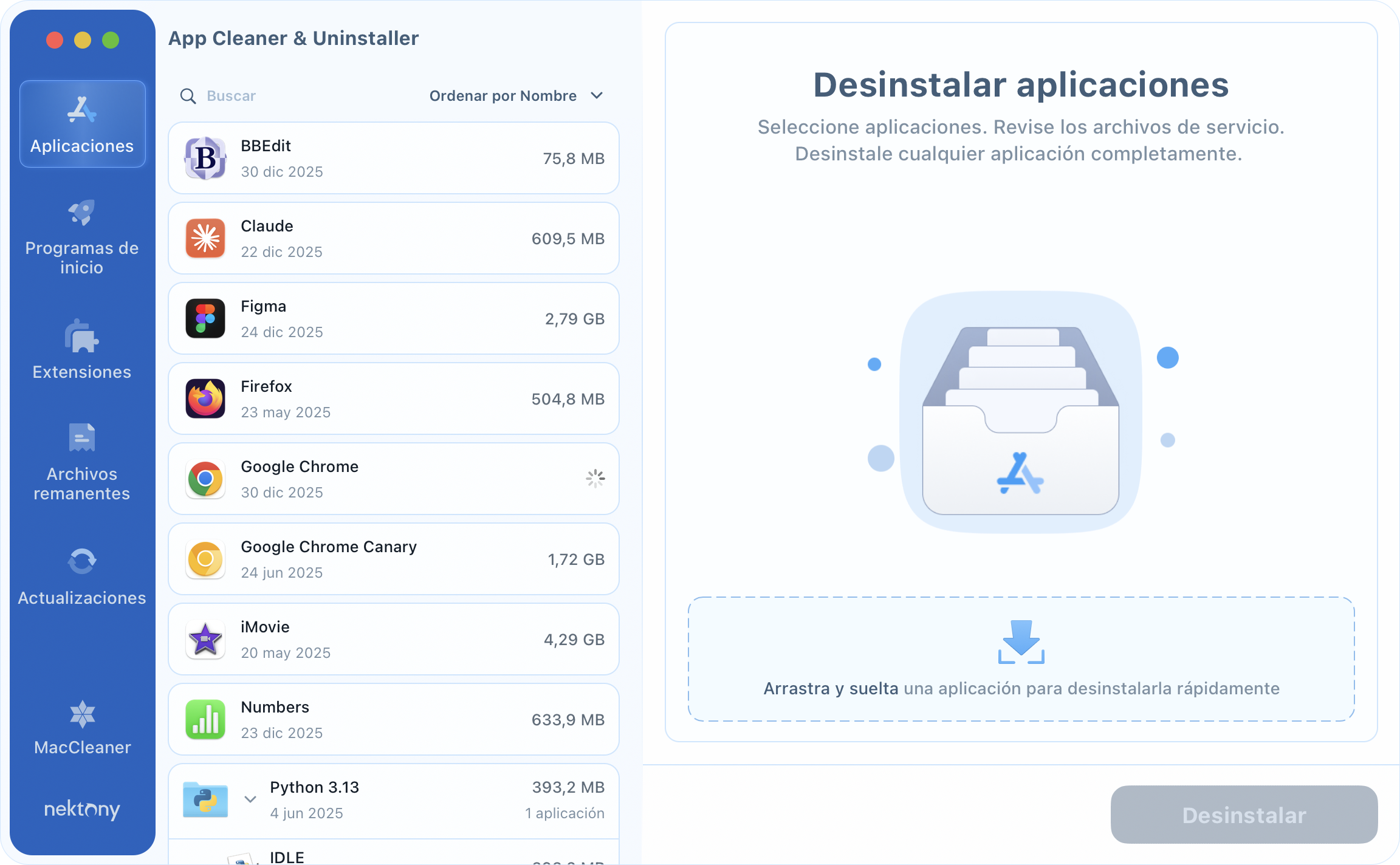Click the Google Chrome app icon
This screenshot has height=865, width=1400.
pyautogui.click(x=205, y=479)
